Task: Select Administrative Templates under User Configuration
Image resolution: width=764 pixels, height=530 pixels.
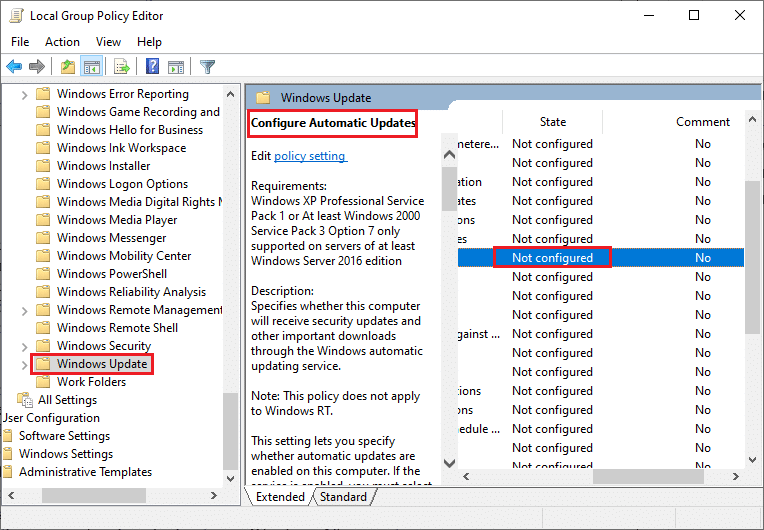Action: [85, 472]
